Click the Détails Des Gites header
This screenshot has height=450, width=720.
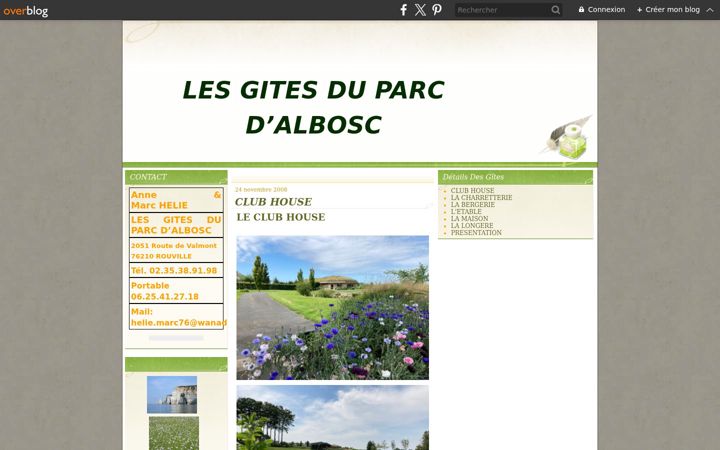click(x=515, y=177)
